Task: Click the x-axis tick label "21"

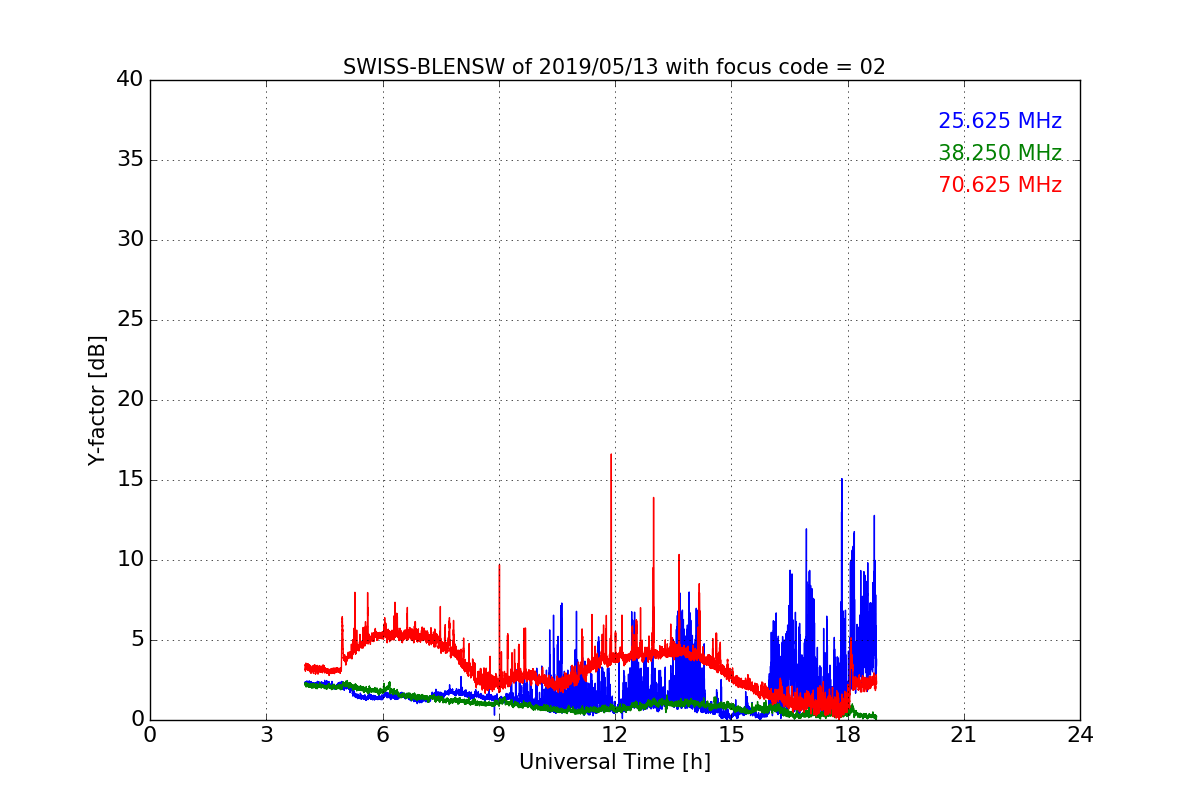Action: coord(964,734)
